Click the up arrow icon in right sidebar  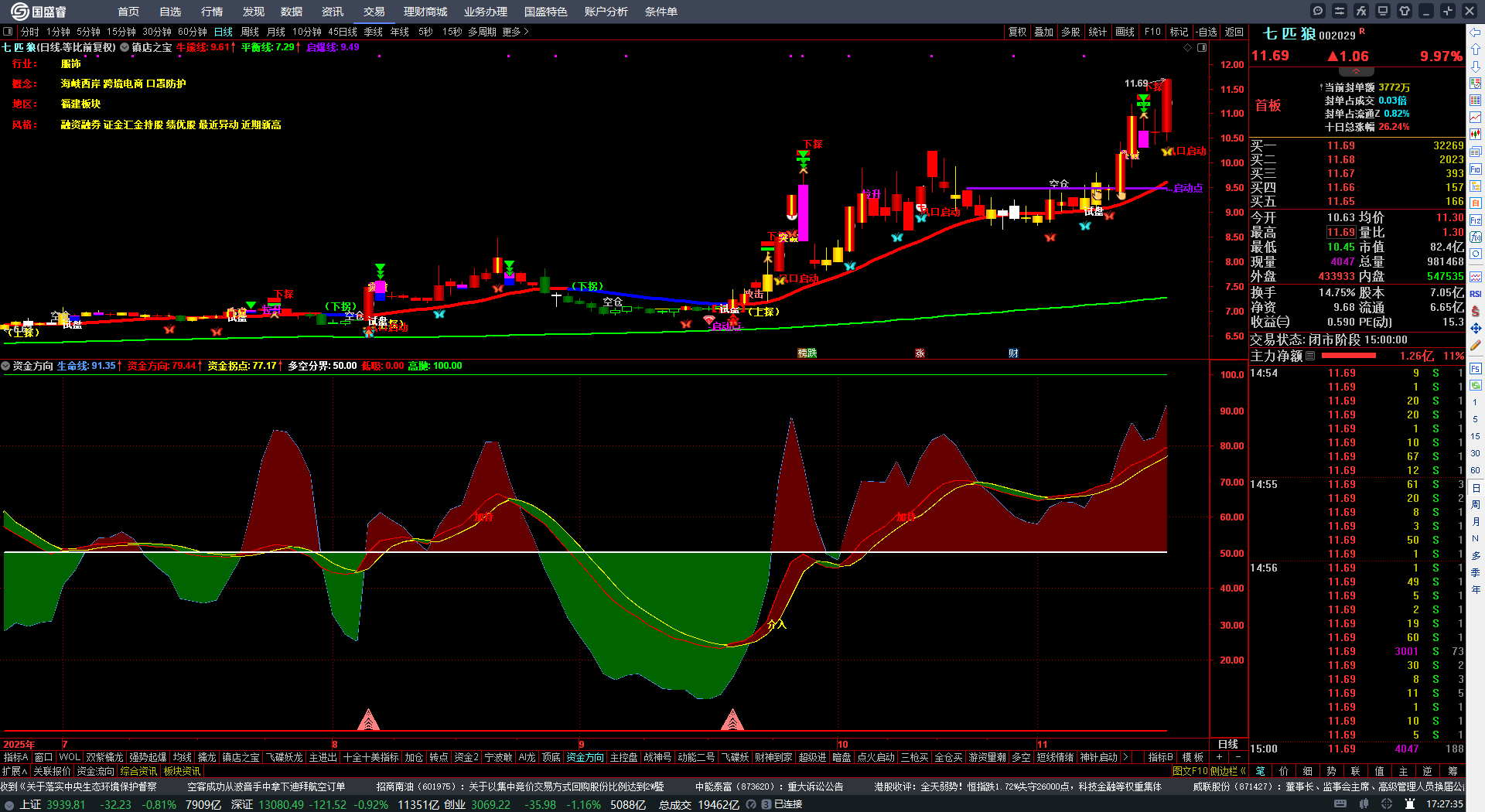pyautogui.click(x=1476, y=49)
